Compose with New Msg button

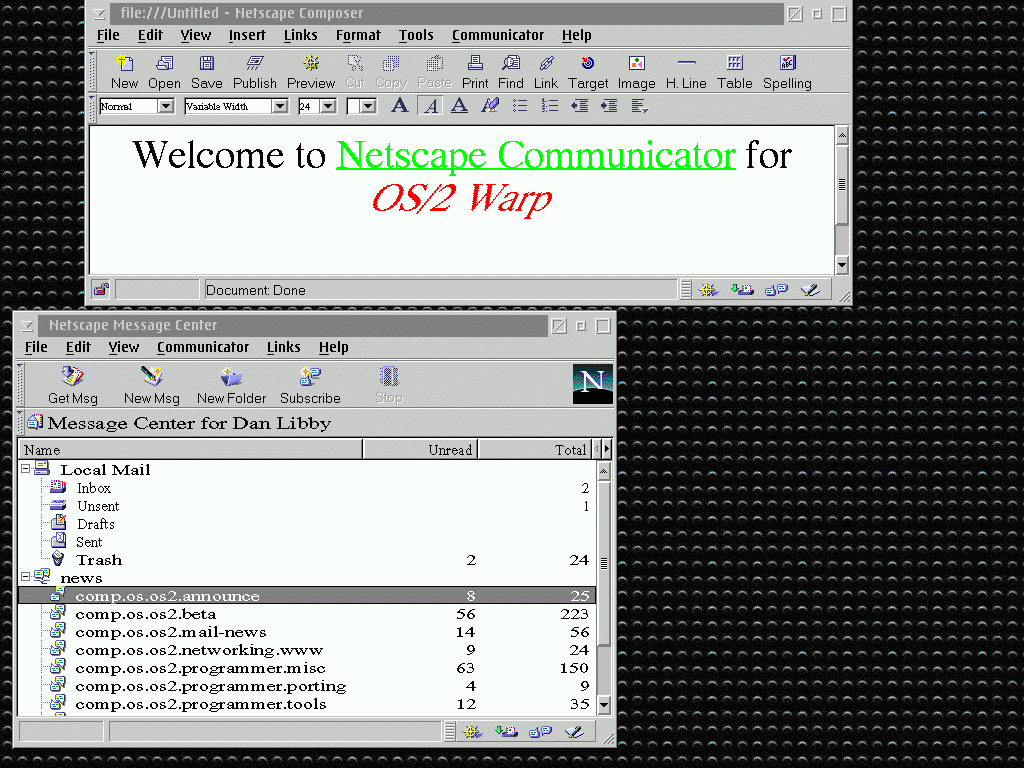click(x=152, y=385)
